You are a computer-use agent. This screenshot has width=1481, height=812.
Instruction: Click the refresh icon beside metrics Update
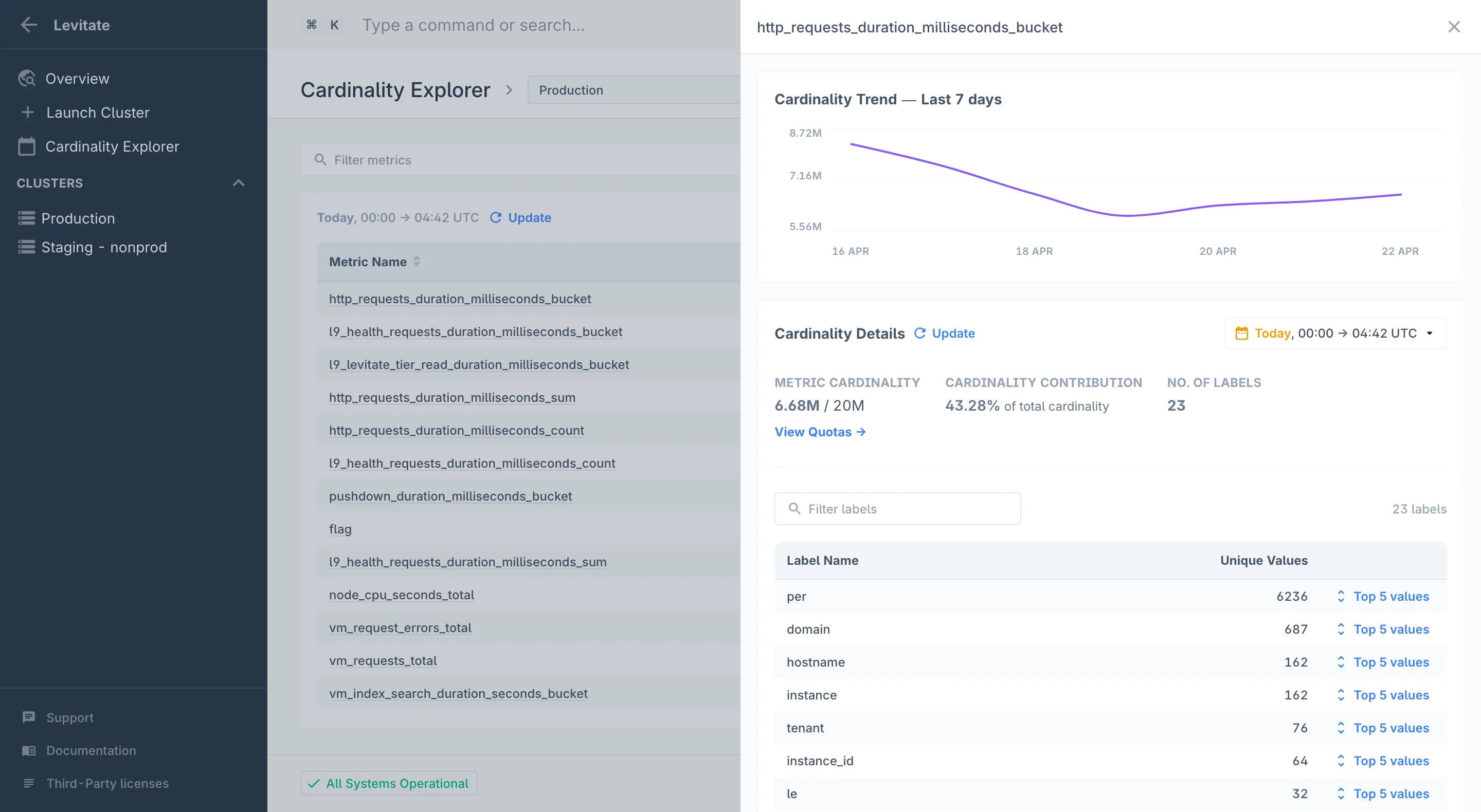click(x=496, y=217)
